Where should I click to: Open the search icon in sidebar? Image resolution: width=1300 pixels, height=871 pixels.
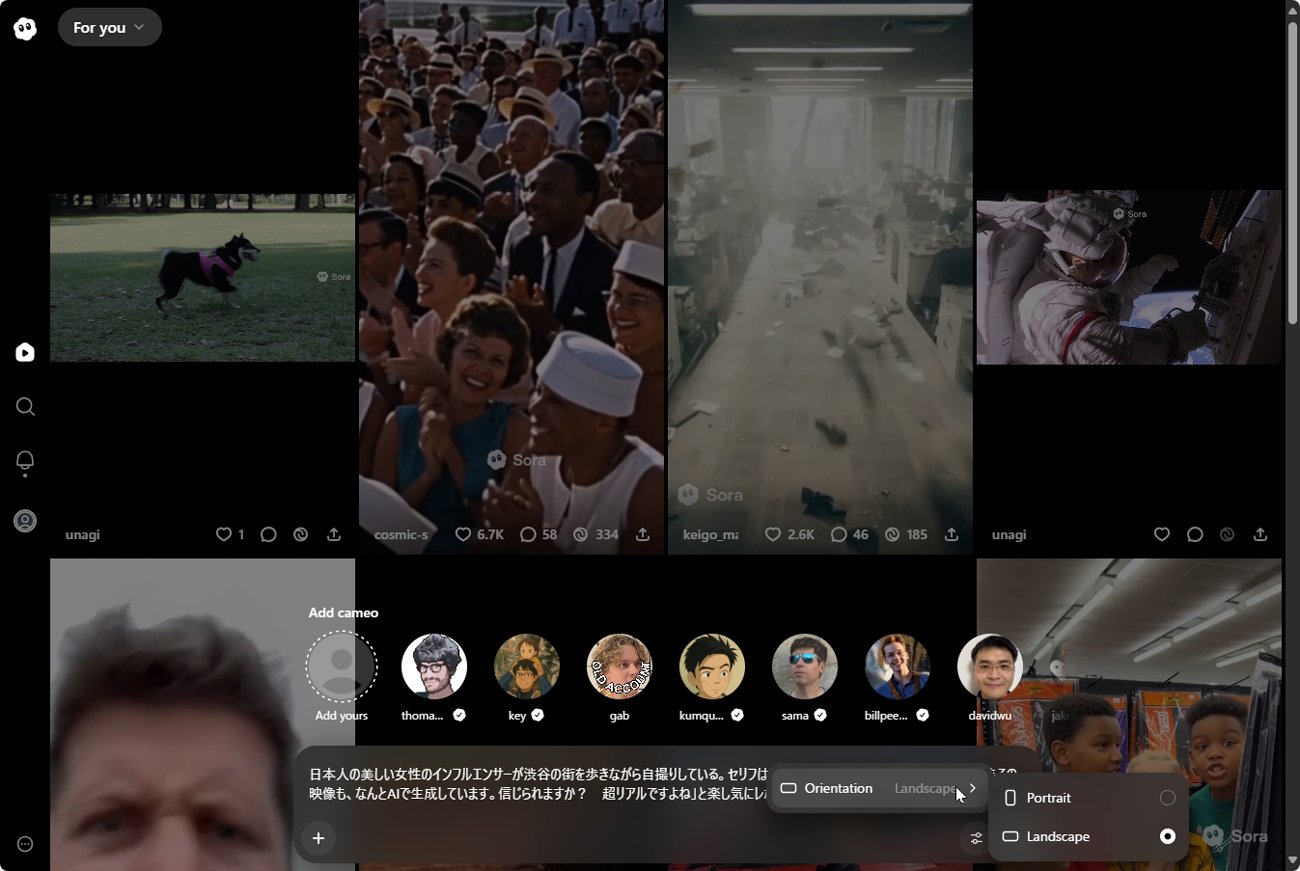tap(25, 406)
